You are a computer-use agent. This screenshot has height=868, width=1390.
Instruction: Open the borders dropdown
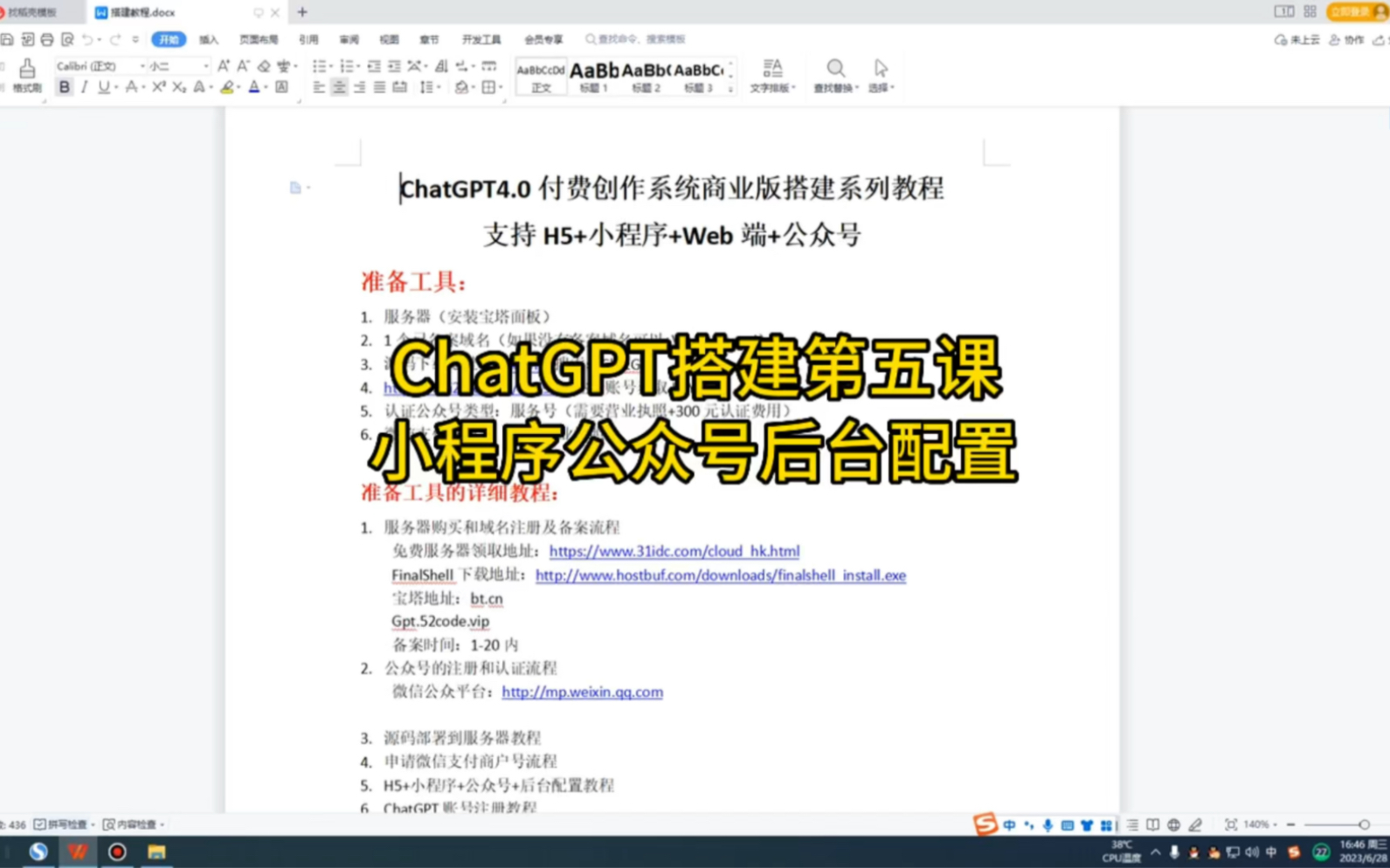tap(500, 87)
